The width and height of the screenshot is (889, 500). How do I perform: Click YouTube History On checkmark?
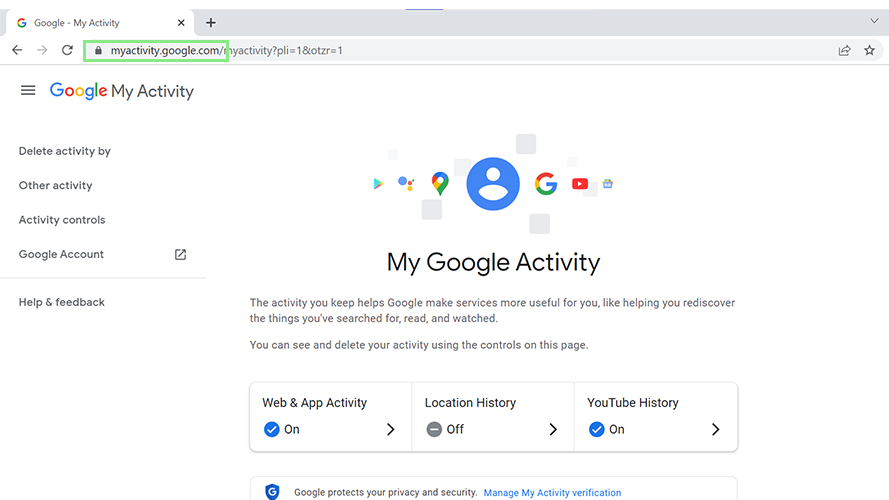click(596, 429)
